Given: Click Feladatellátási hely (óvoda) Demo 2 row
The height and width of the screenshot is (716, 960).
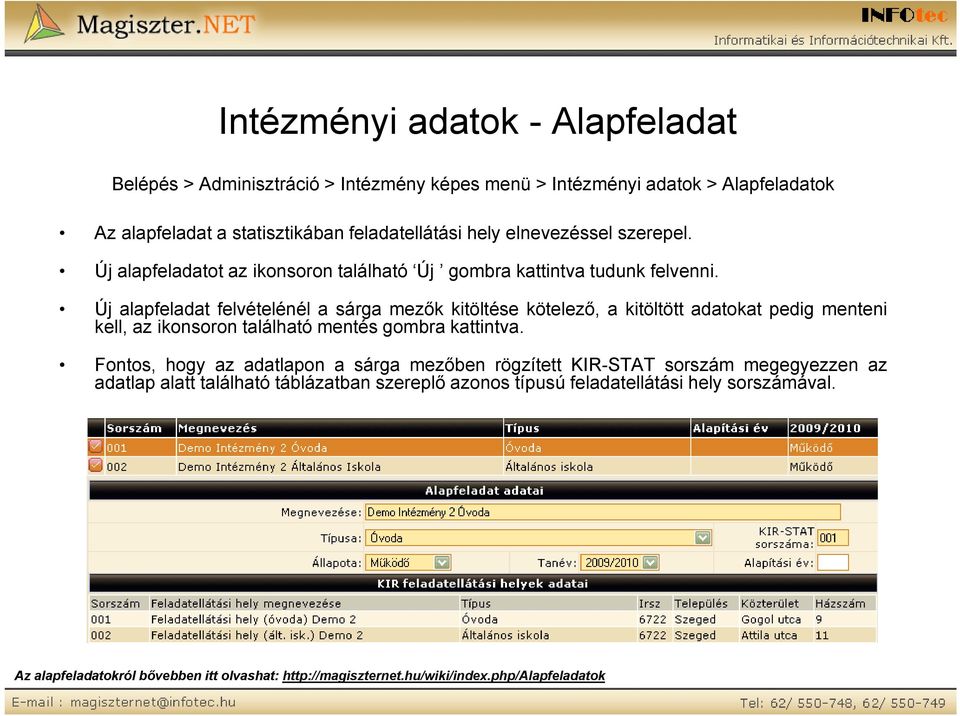Looking at the screenshot, I should pos(482,619).
